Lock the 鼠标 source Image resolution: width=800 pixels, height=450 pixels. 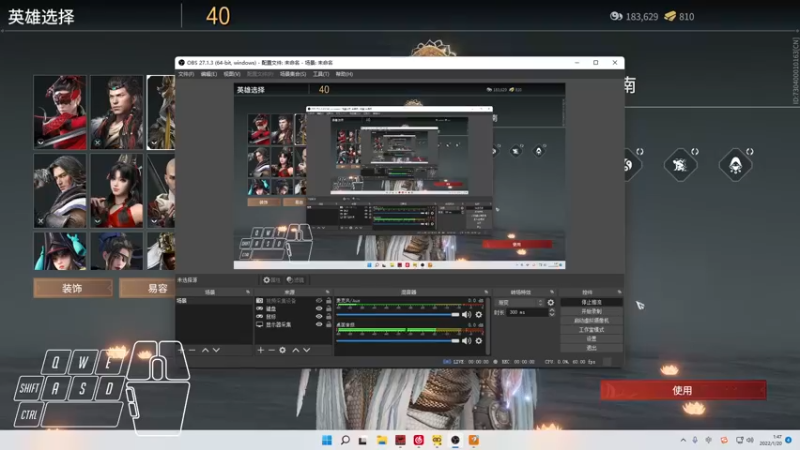click(x=329, y=316)
